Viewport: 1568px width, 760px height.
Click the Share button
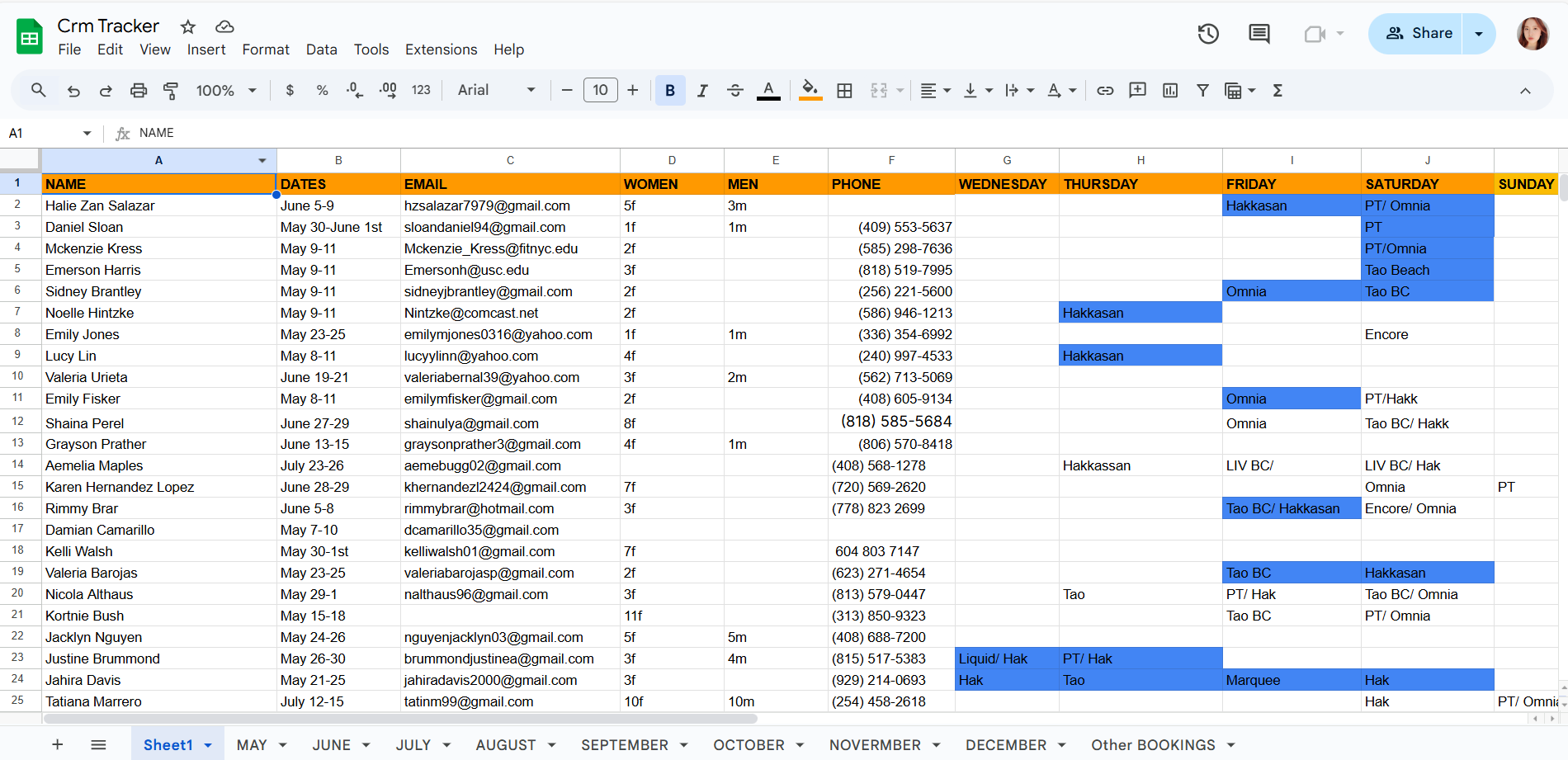(1416, 34)
